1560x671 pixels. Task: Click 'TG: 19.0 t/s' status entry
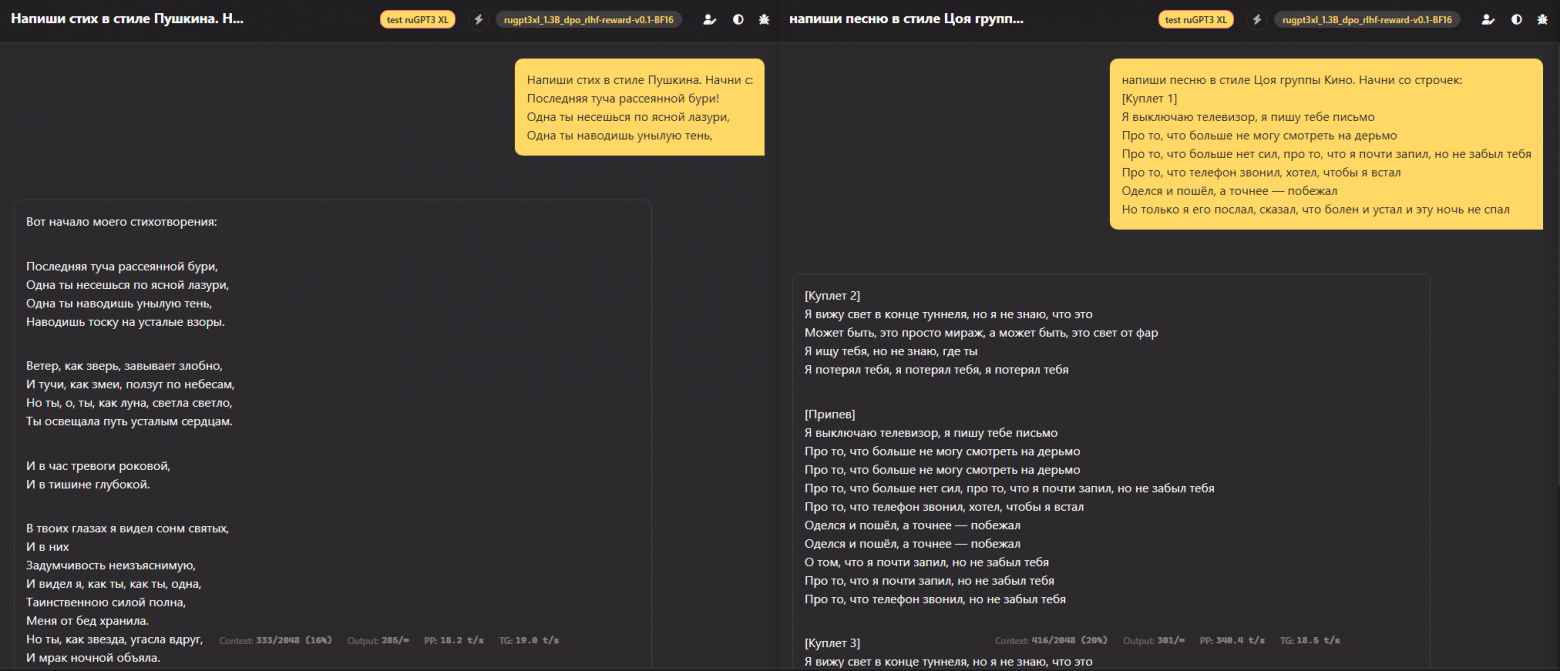coord(529,640)
